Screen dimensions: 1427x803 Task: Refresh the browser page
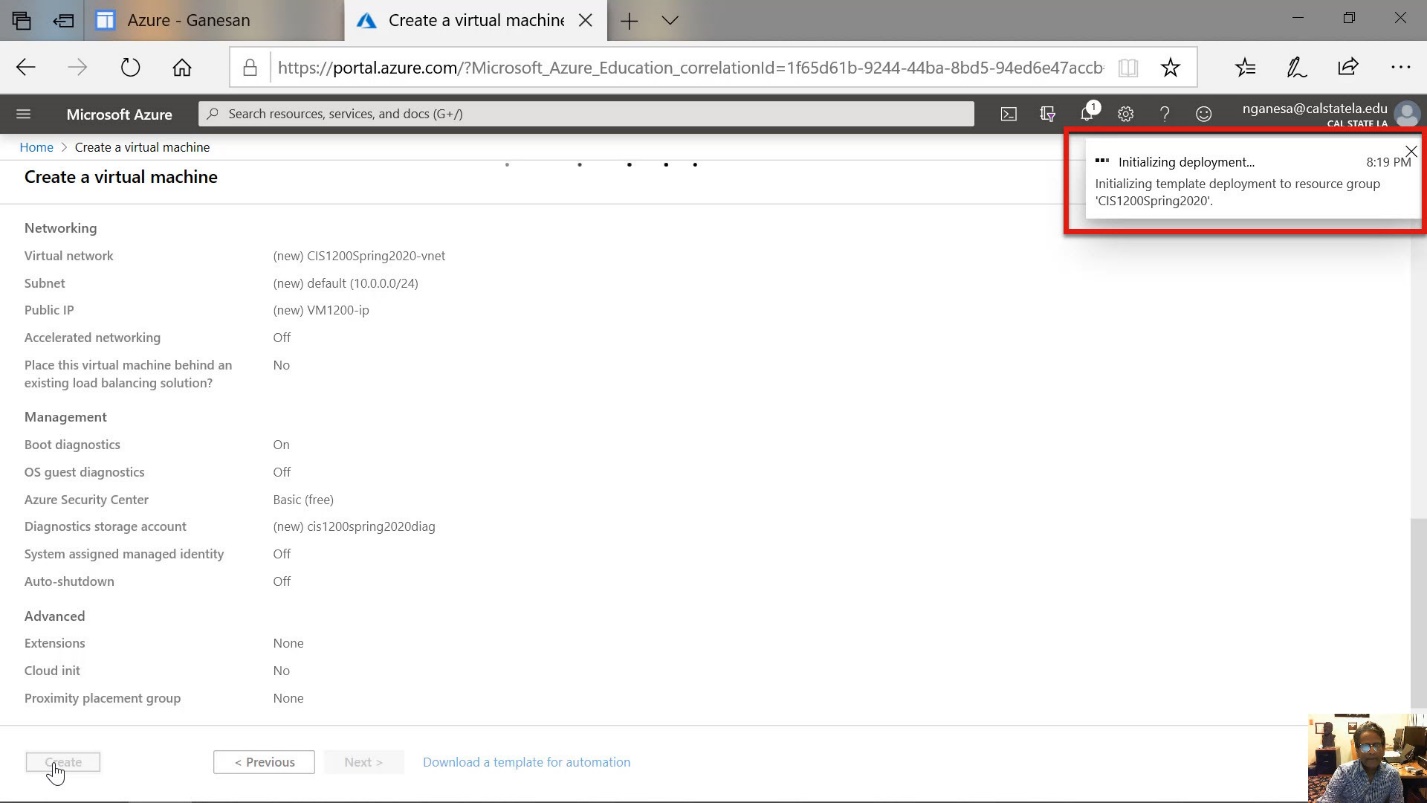click(x=130, y=68)
